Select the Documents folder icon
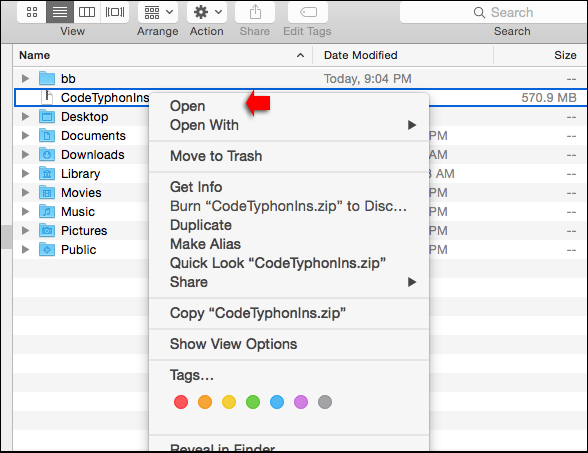This screenshot has width=588, height=453. pos(47,135)
